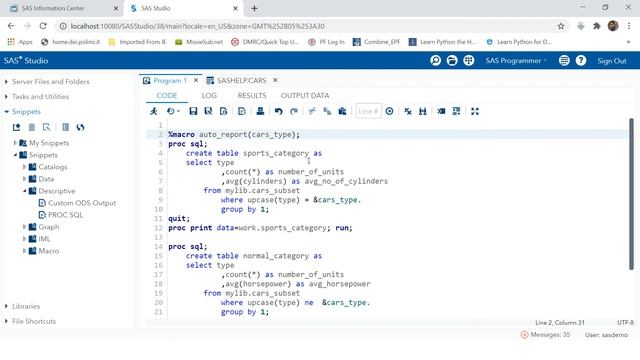Switch to the LOG tab
The width and height of the screenshot is (640, 360).
point(209,96)
